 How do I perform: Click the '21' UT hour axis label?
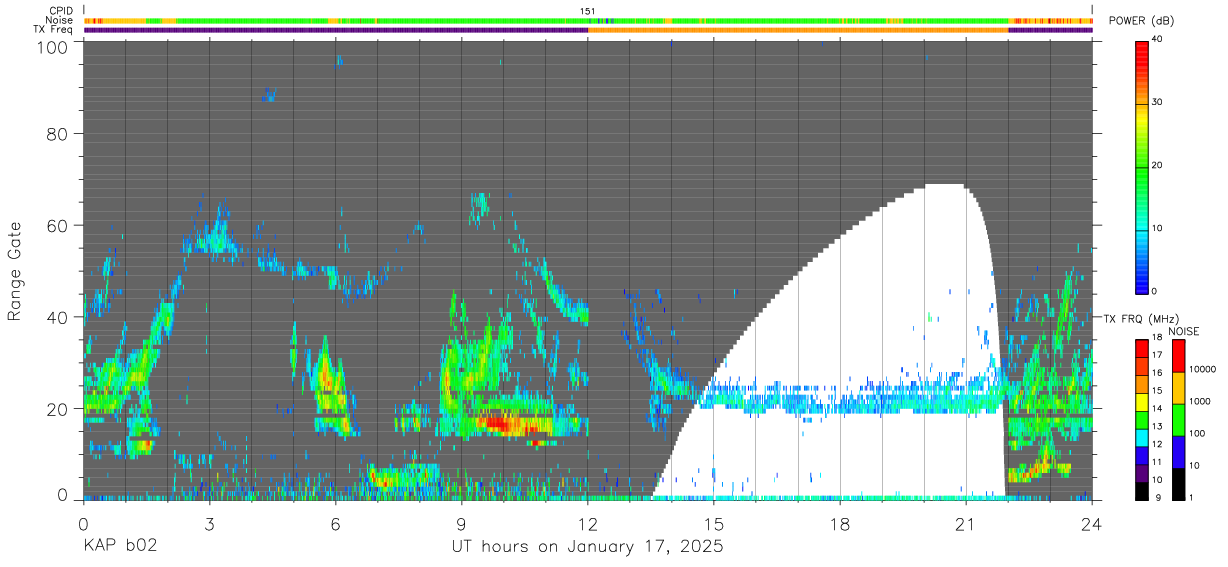(966, 523)
